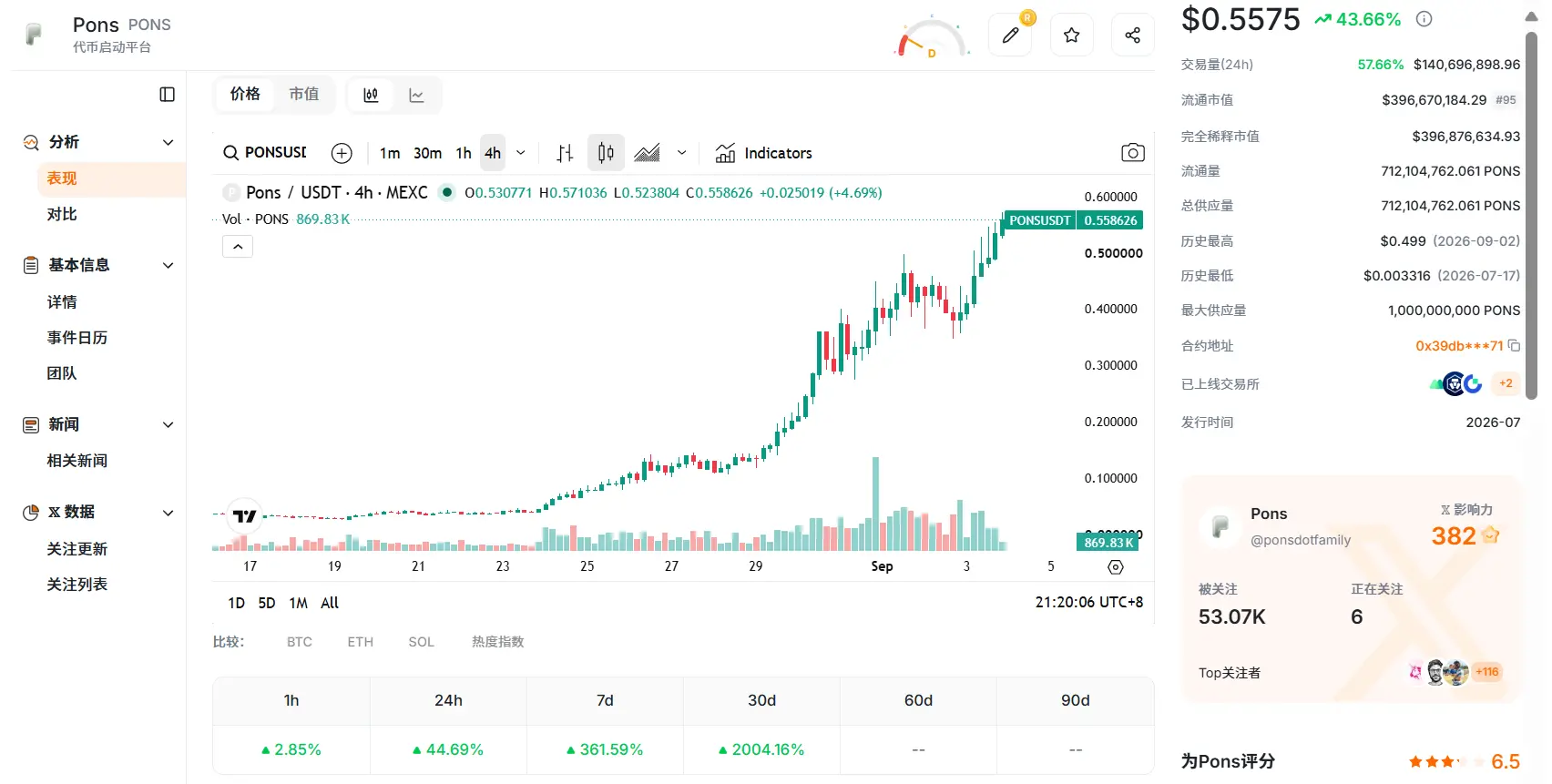Image resolution: width=1552 pixels, height=784 pixels.
Task: Set chart range to 1D
Action: point(237,603)
